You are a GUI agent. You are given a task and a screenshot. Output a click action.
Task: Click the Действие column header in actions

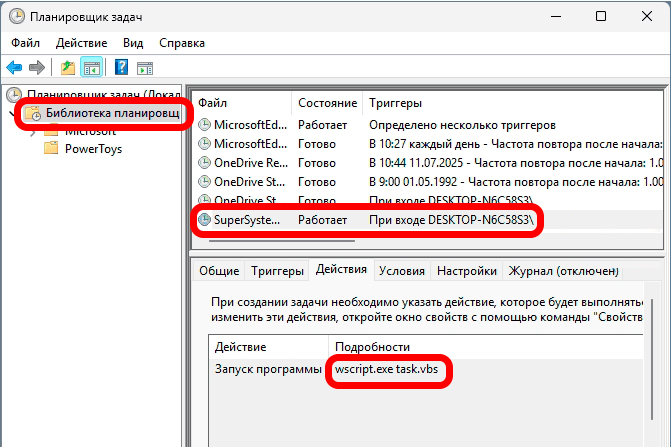pyautogui.click(x=269, y=347)
